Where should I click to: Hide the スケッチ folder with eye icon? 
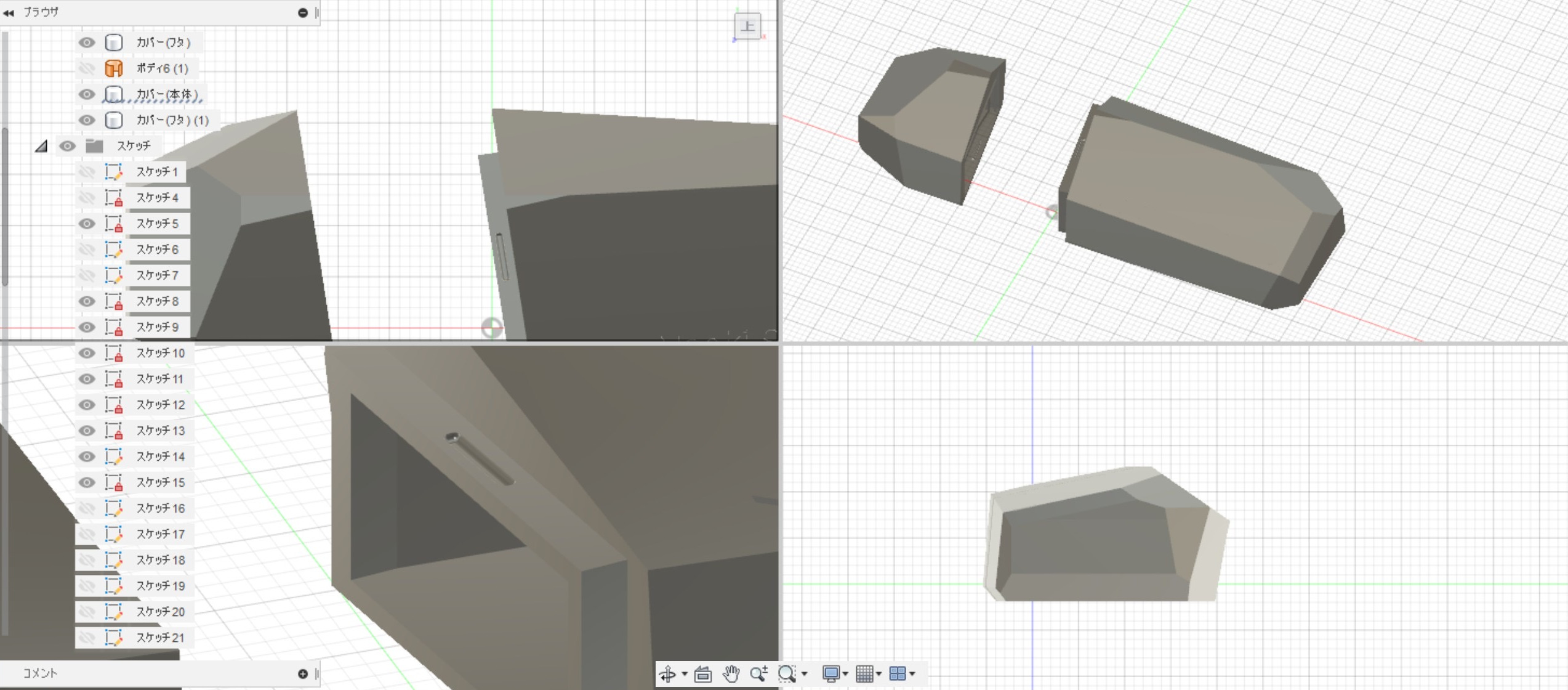click(67, 146)
